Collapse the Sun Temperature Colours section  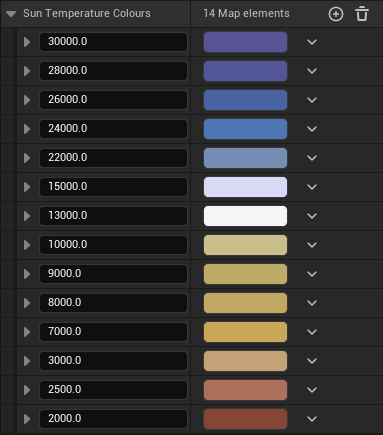[11, 14]
